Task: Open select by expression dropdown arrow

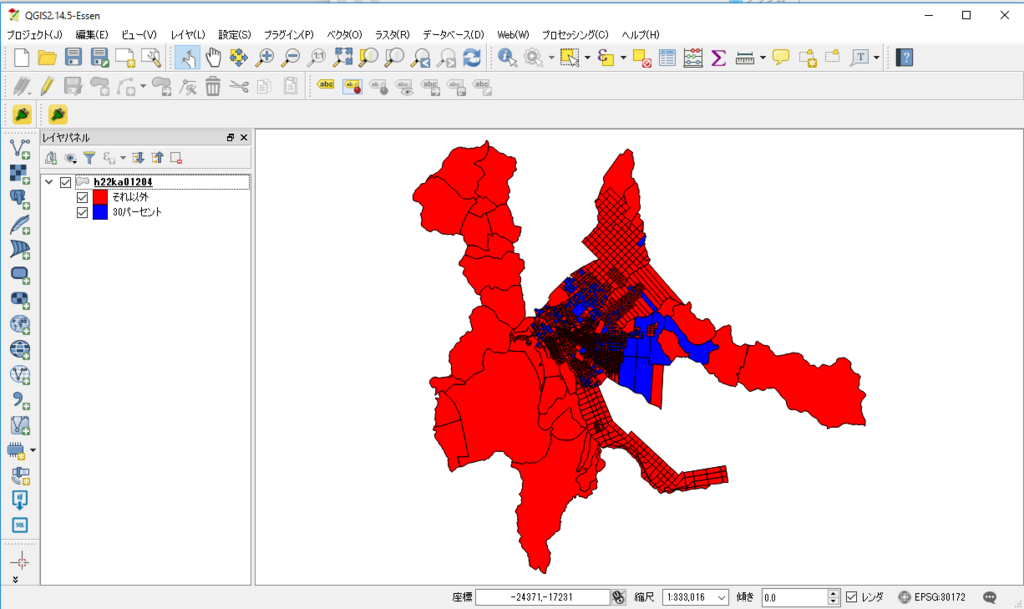Action: pyautogui.click(x=623, y=57)
